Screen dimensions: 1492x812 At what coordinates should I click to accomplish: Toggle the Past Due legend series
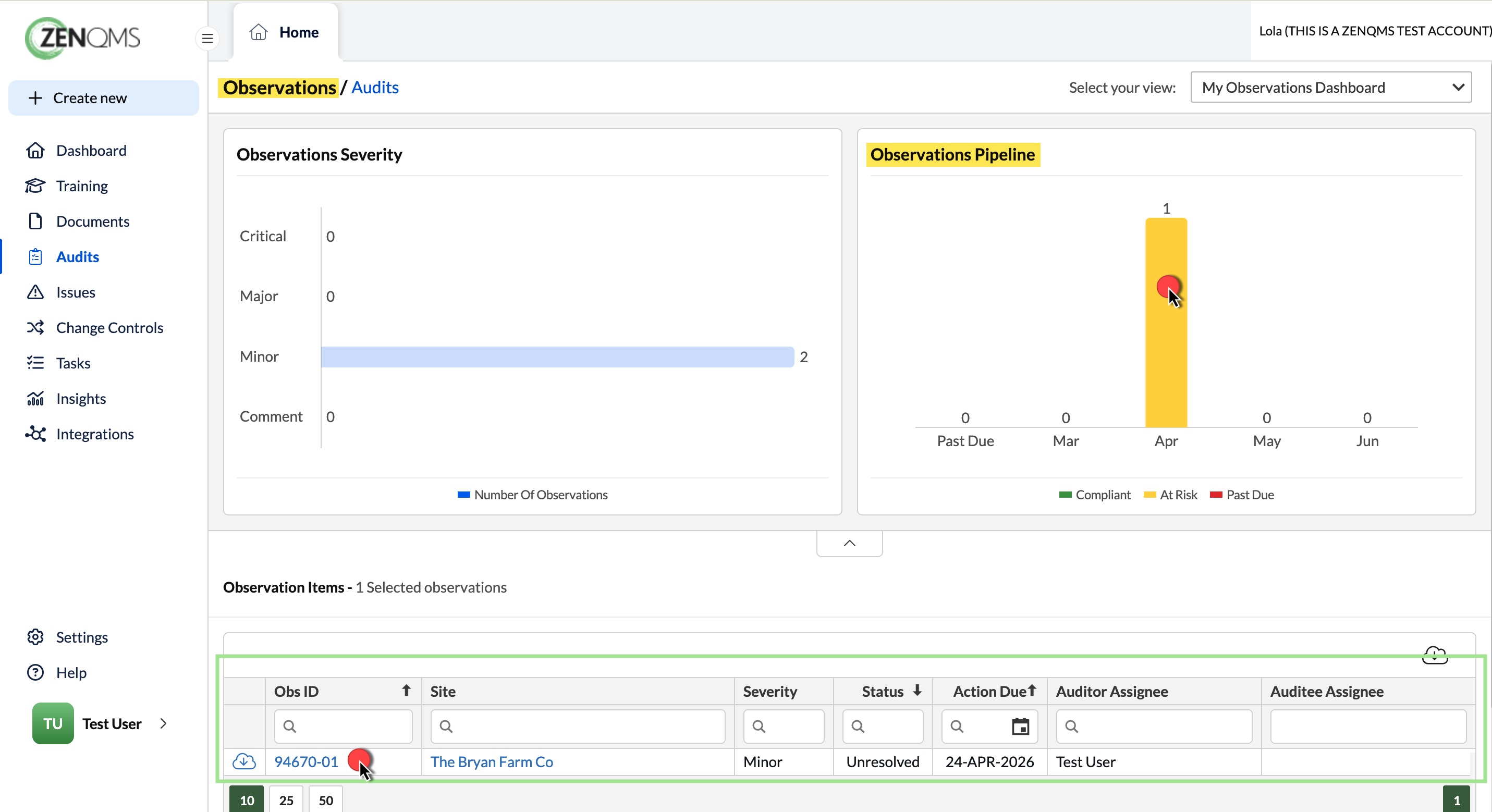pyautogui.click(x=1242, y=495)
